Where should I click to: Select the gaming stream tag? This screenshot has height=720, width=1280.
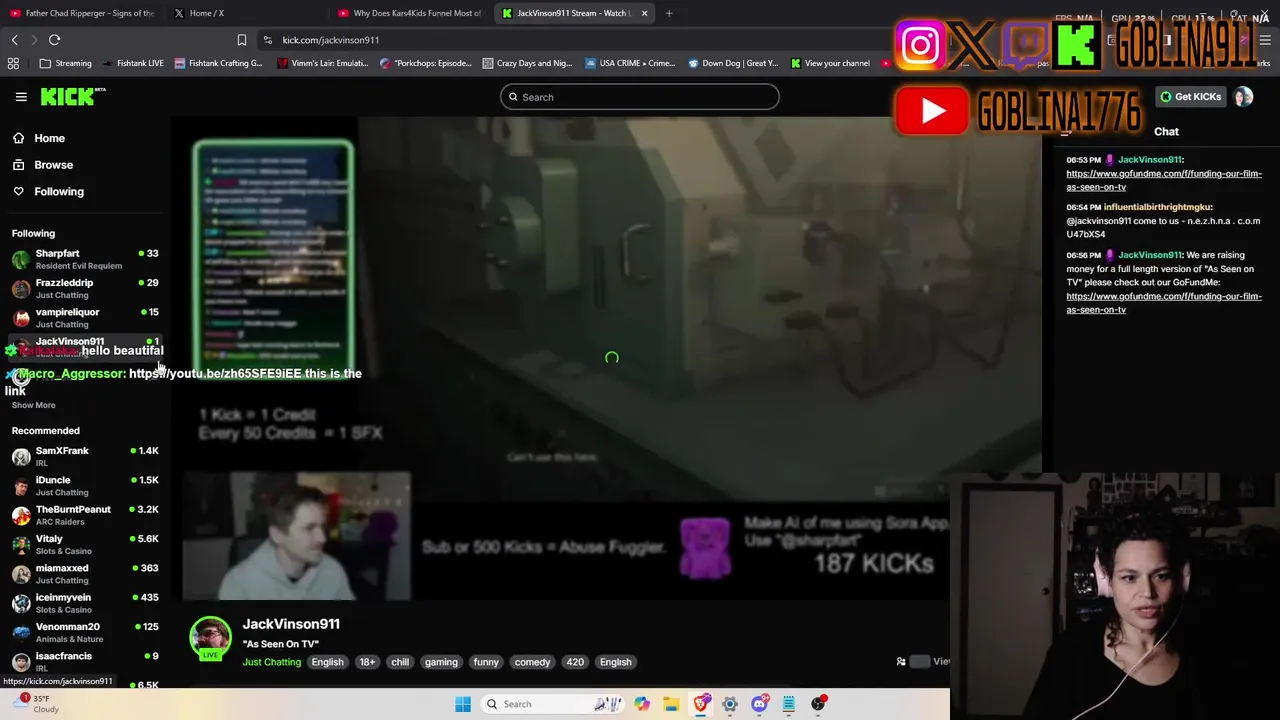tap(441, 662)
